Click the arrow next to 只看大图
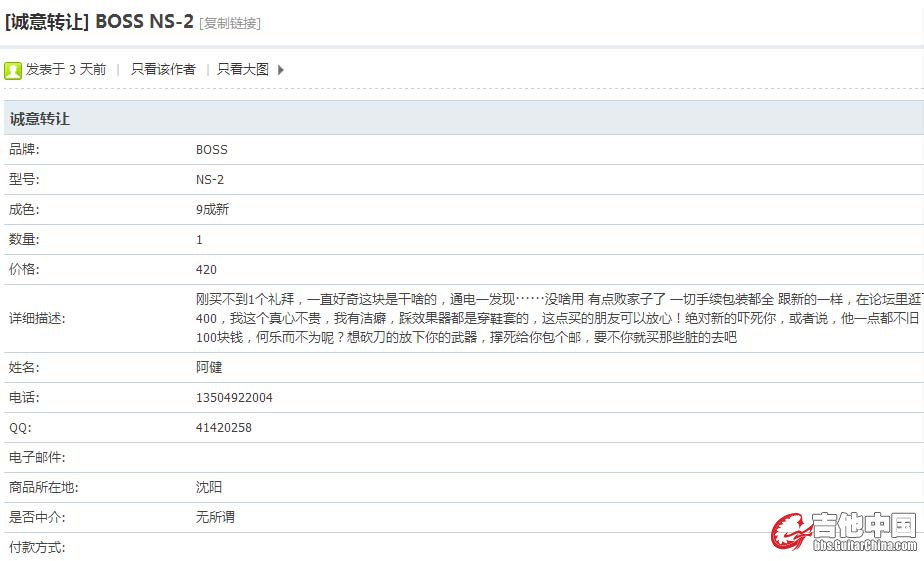 coord(280,70)
